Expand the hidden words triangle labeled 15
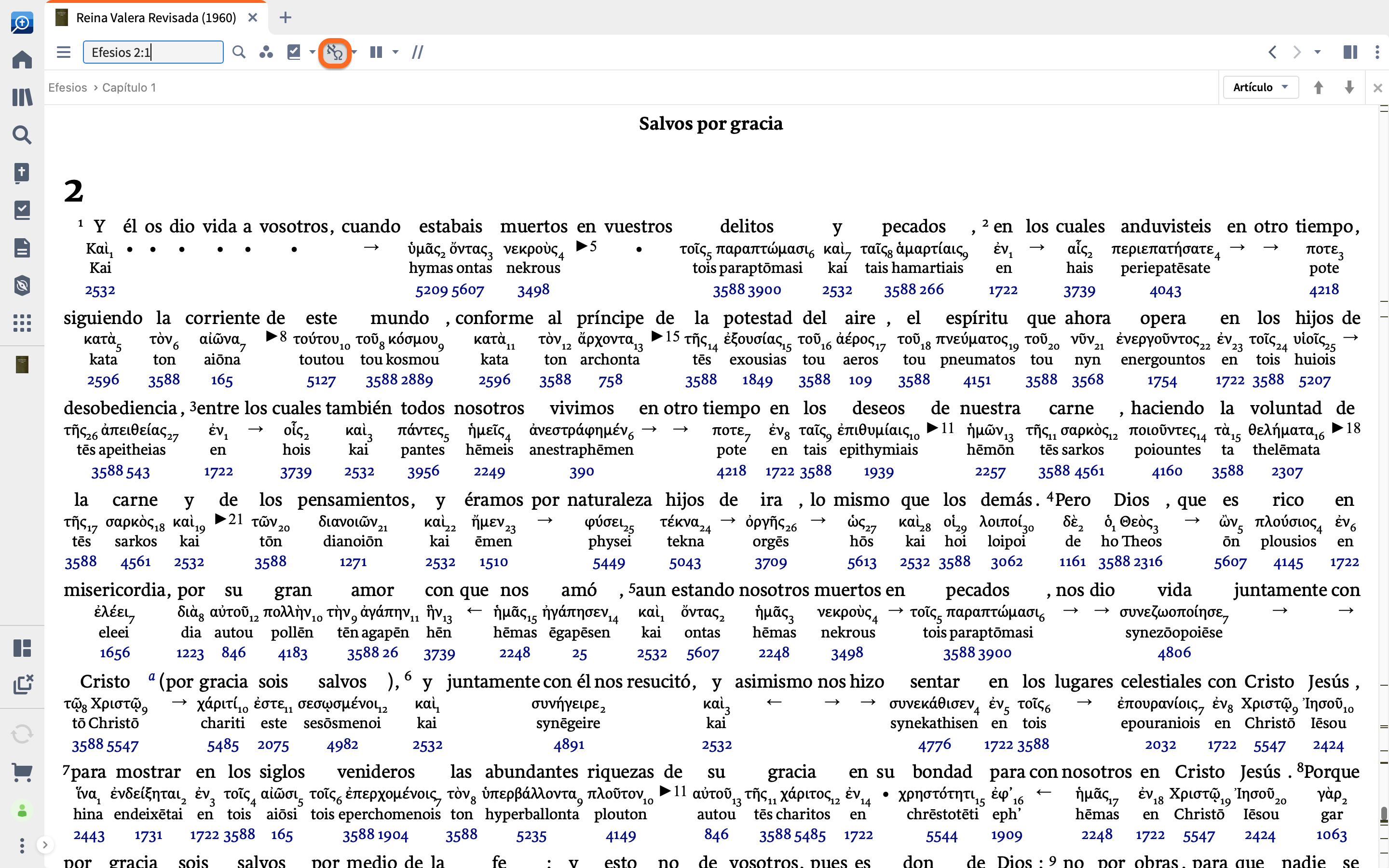The image size is (1389, 868). tap(666, 337)
